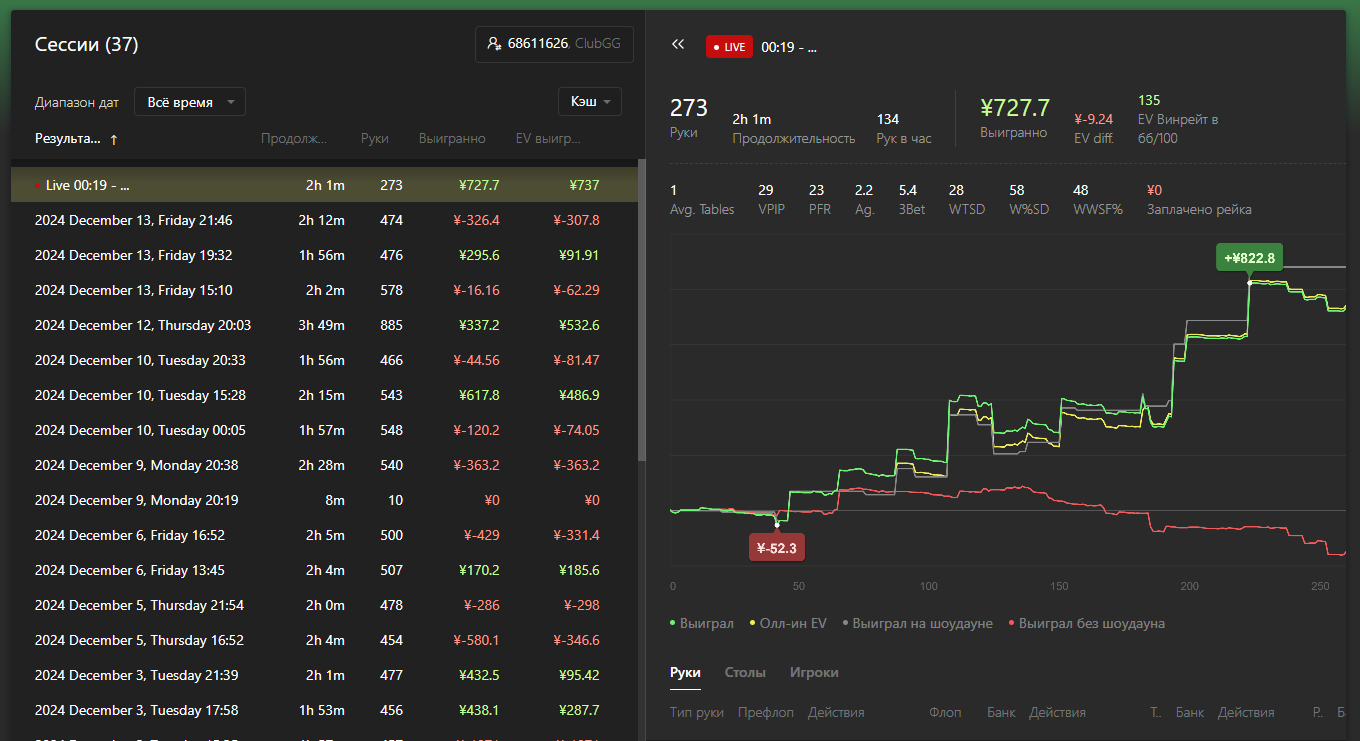This screenshot has width=1360, height=741.
Task: Toggle the Выиграл на шоудауне legend item
Action: [x=917, y=623]
